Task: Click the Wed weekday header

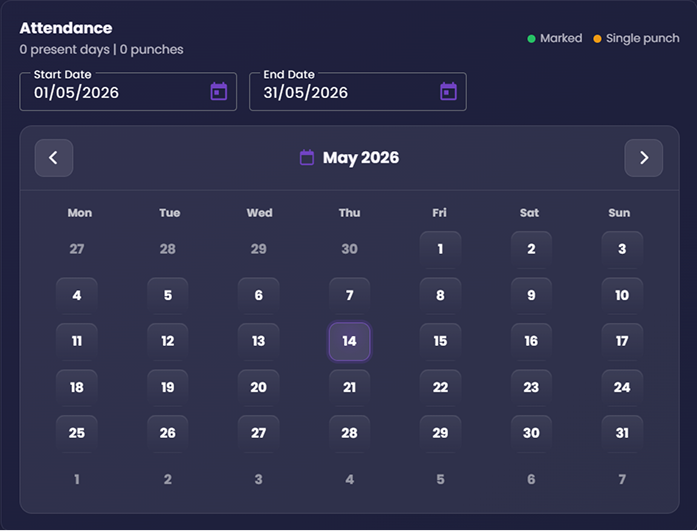Action: [x=260, y=213]
